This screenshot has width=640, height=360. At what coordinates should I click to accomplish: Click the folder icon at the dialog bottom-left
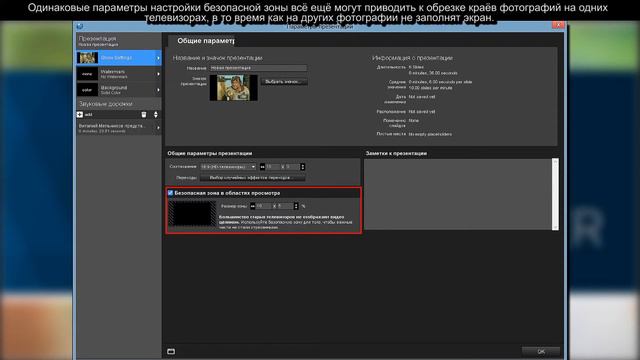point(171,351)
